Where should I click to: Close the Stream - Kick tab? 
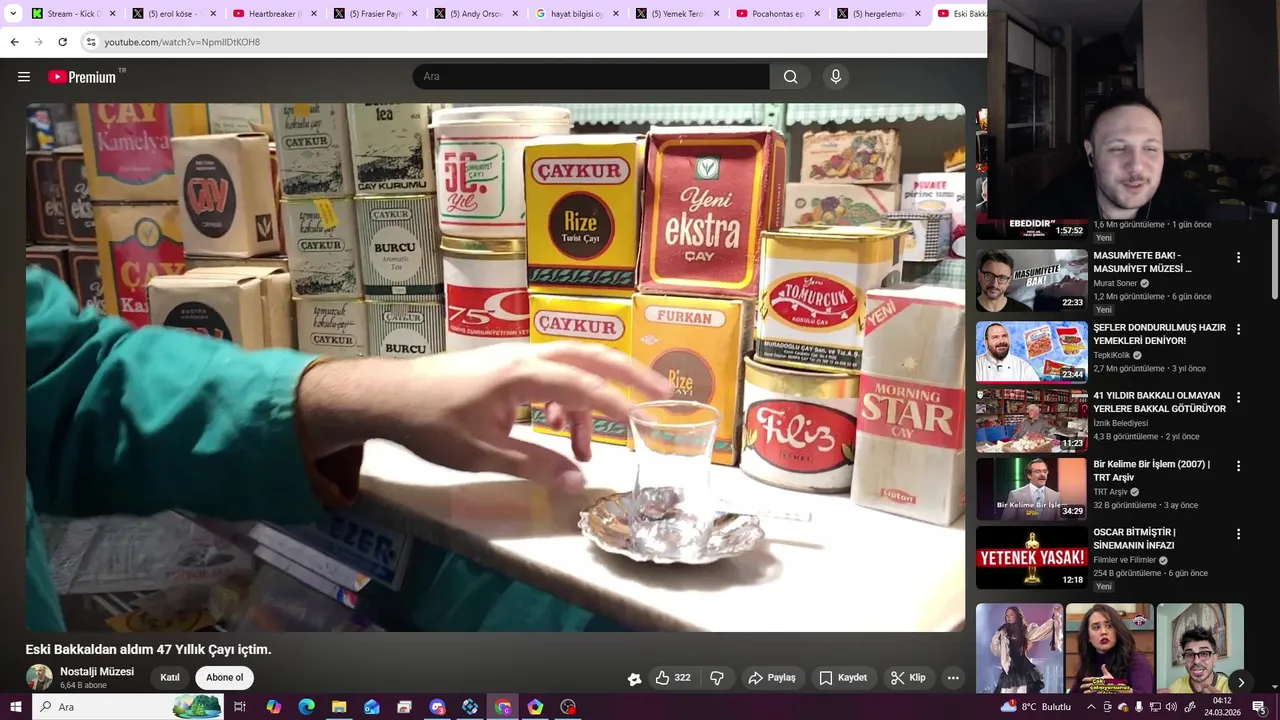(x=112, y=14)
